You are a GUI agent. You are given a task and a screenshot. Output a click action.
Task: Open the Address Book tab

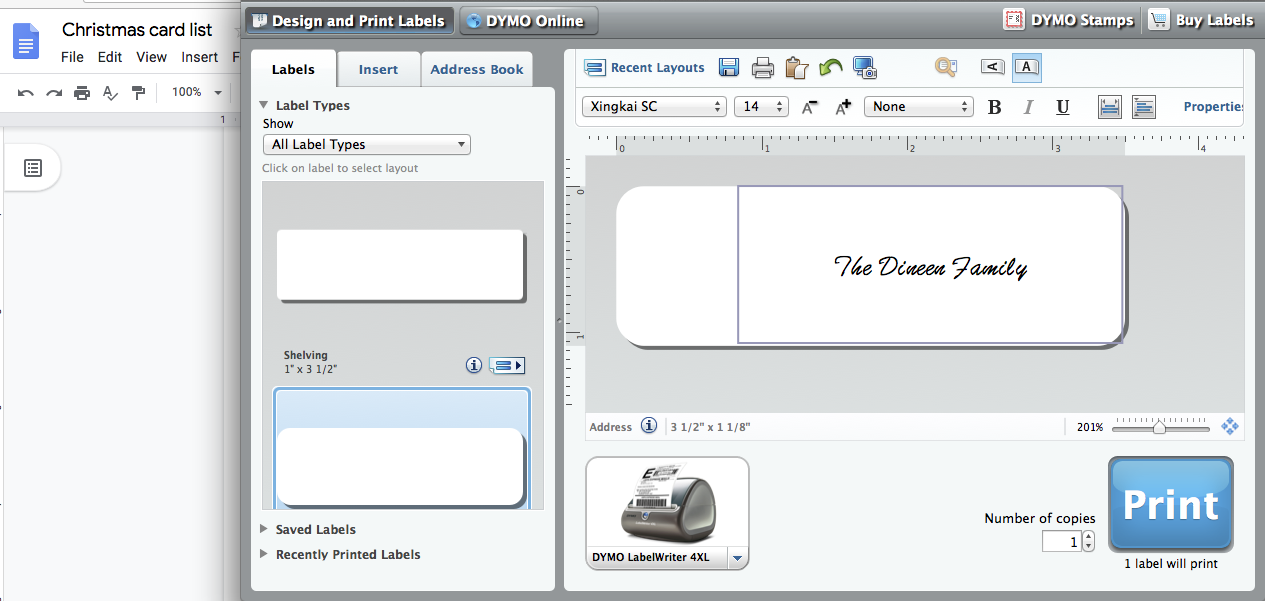(477, 69)
